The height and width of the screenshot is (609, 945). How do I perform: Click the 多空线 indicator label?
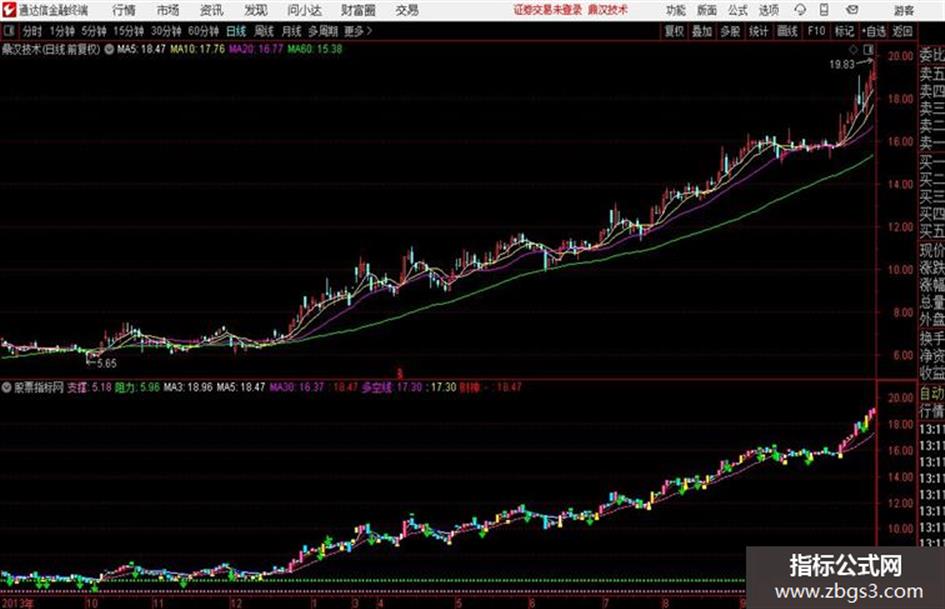(377, 388)
